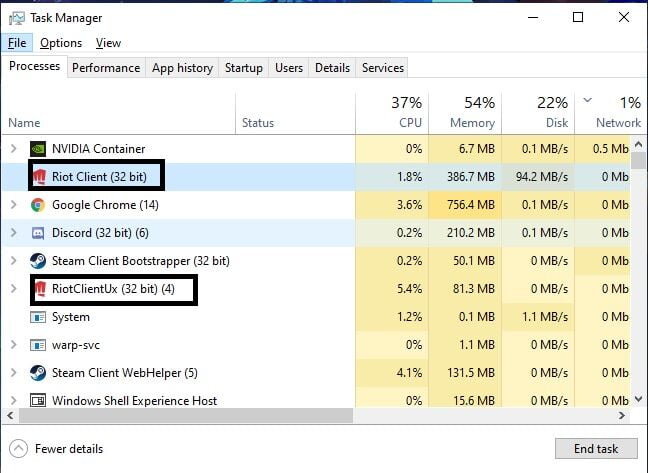
Task: Click the Discord process icon
Action: pyautogui.click(x=38, y=233)
